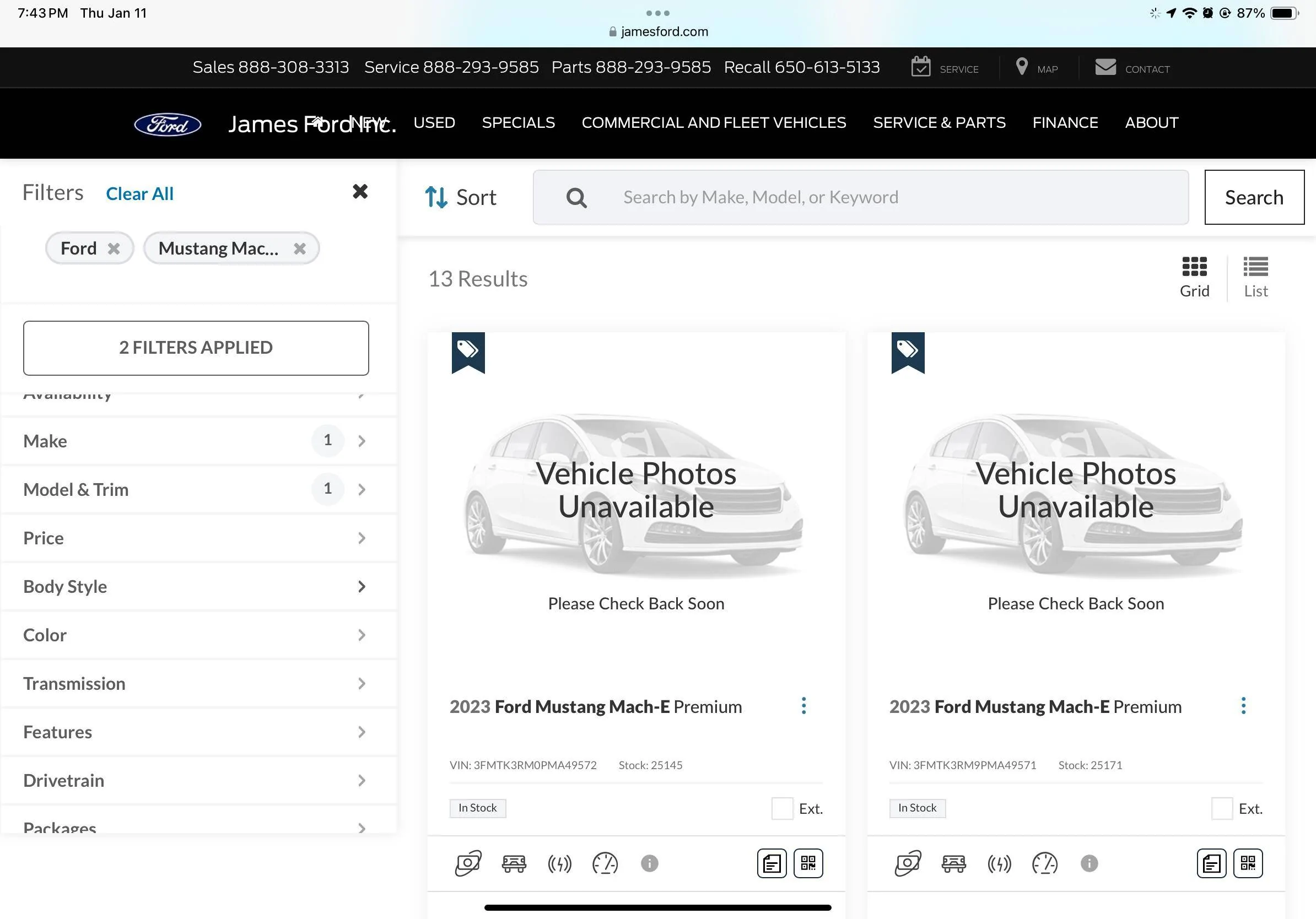1316x919 pixels.
Task: Call the Recall number 650-613-5133
Action: tap(802, 67)
